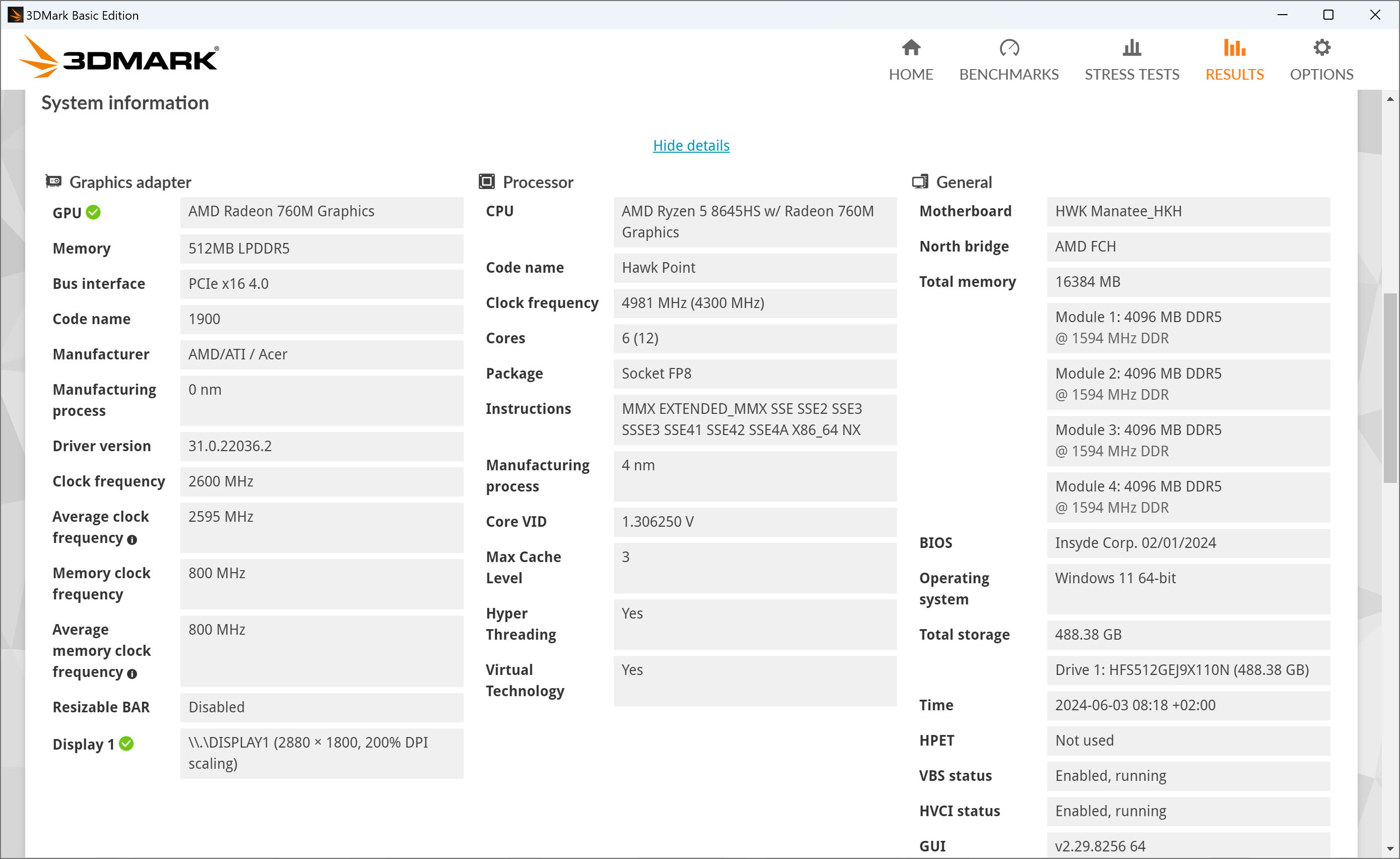Click the Socket FP8 package value
Viewport: 1400px width, 859px height.
pyautogui.click(x=755, y=374)
